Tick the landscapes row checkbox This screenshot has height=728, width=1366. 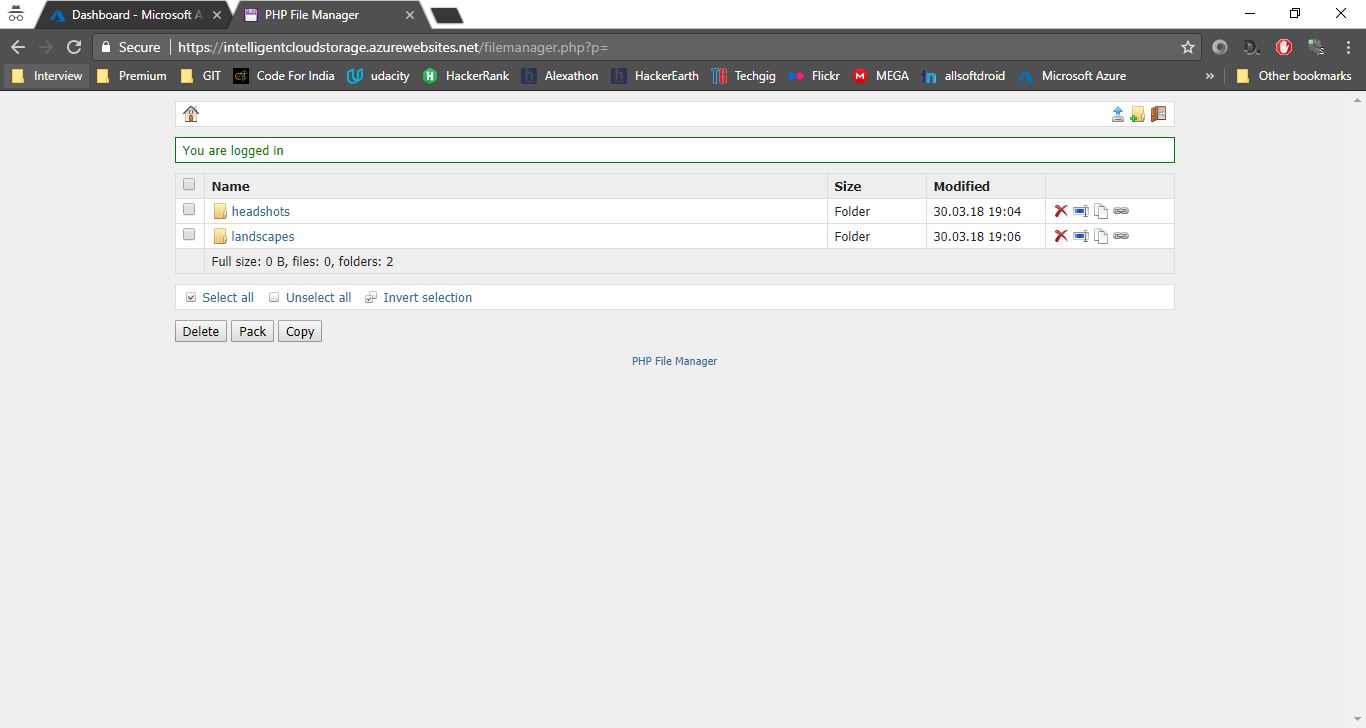(x=189, y=234)
